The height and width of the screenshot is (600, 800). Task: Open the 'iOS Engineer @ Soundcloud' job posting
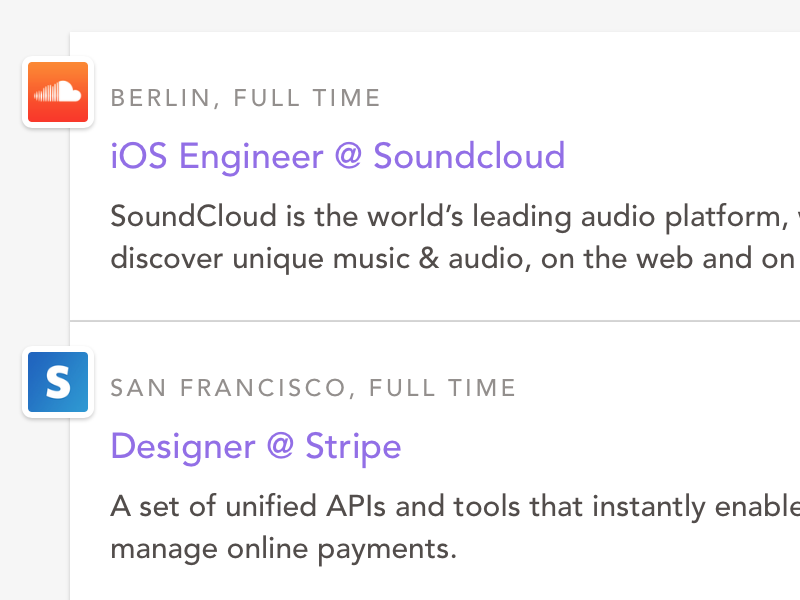(338, 156)
